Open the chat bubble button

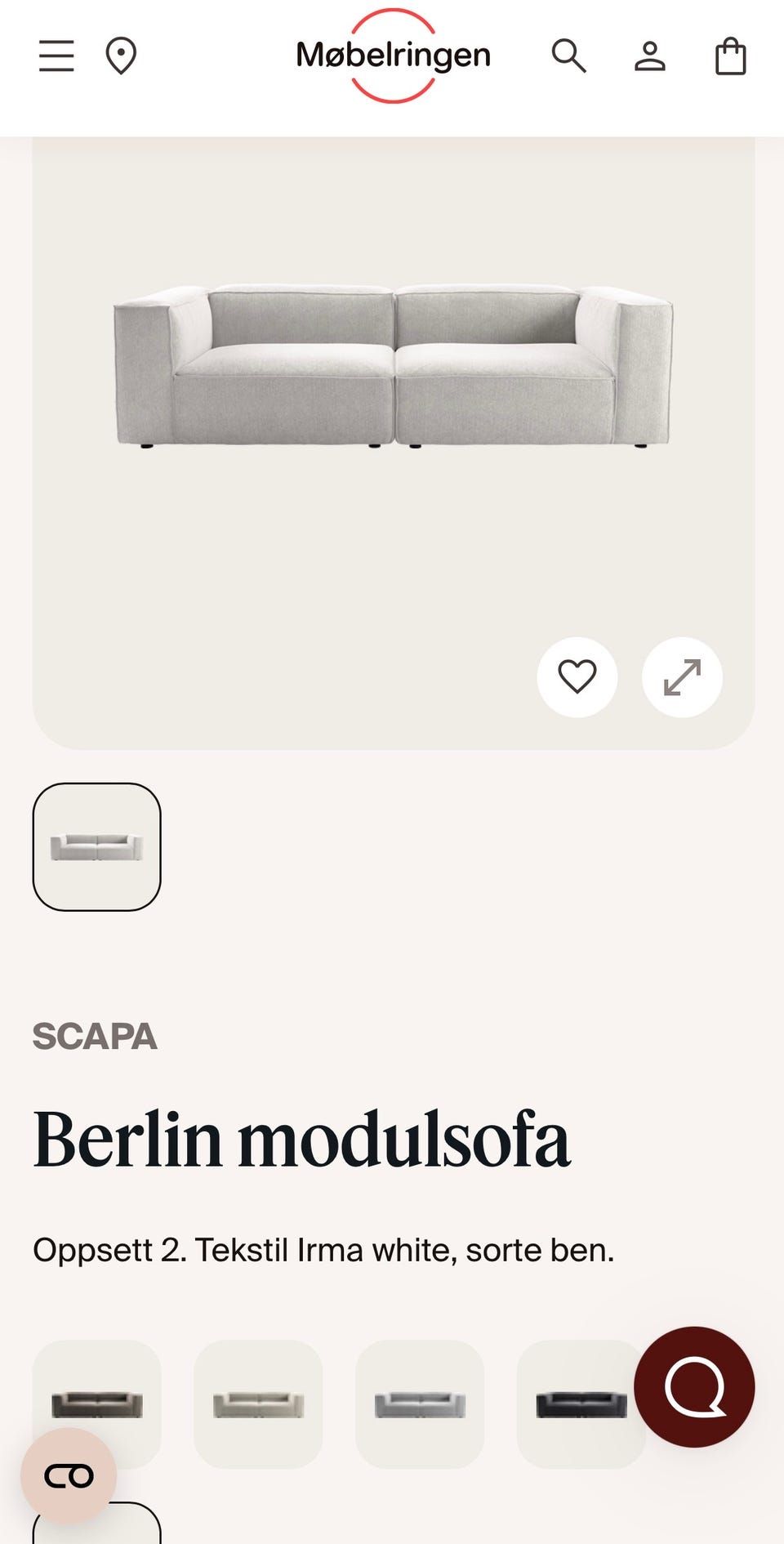point(694,1387)
